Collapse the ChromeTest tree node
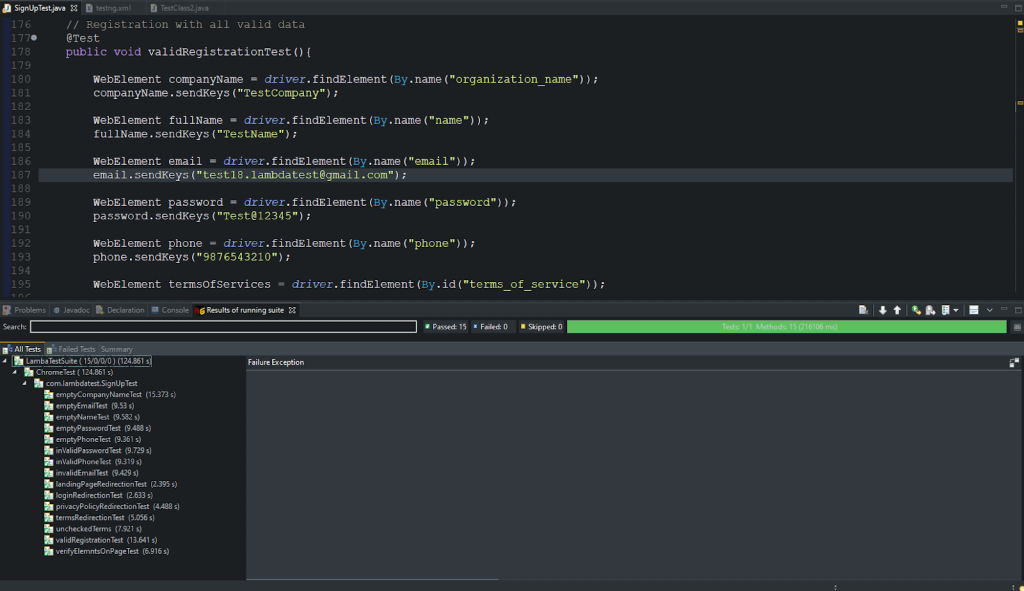Screen dimensions: 1024x591 tap(17, 372)
